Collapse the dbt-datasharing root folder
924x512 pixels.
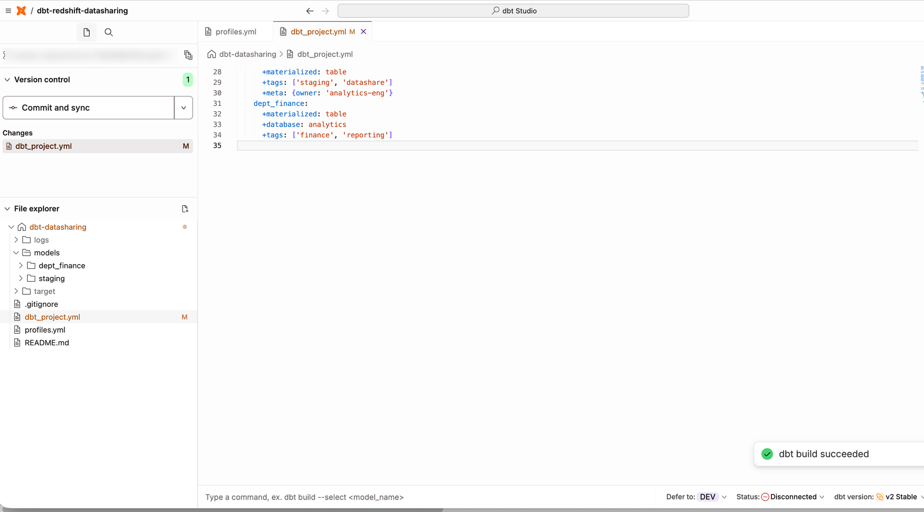11,227
